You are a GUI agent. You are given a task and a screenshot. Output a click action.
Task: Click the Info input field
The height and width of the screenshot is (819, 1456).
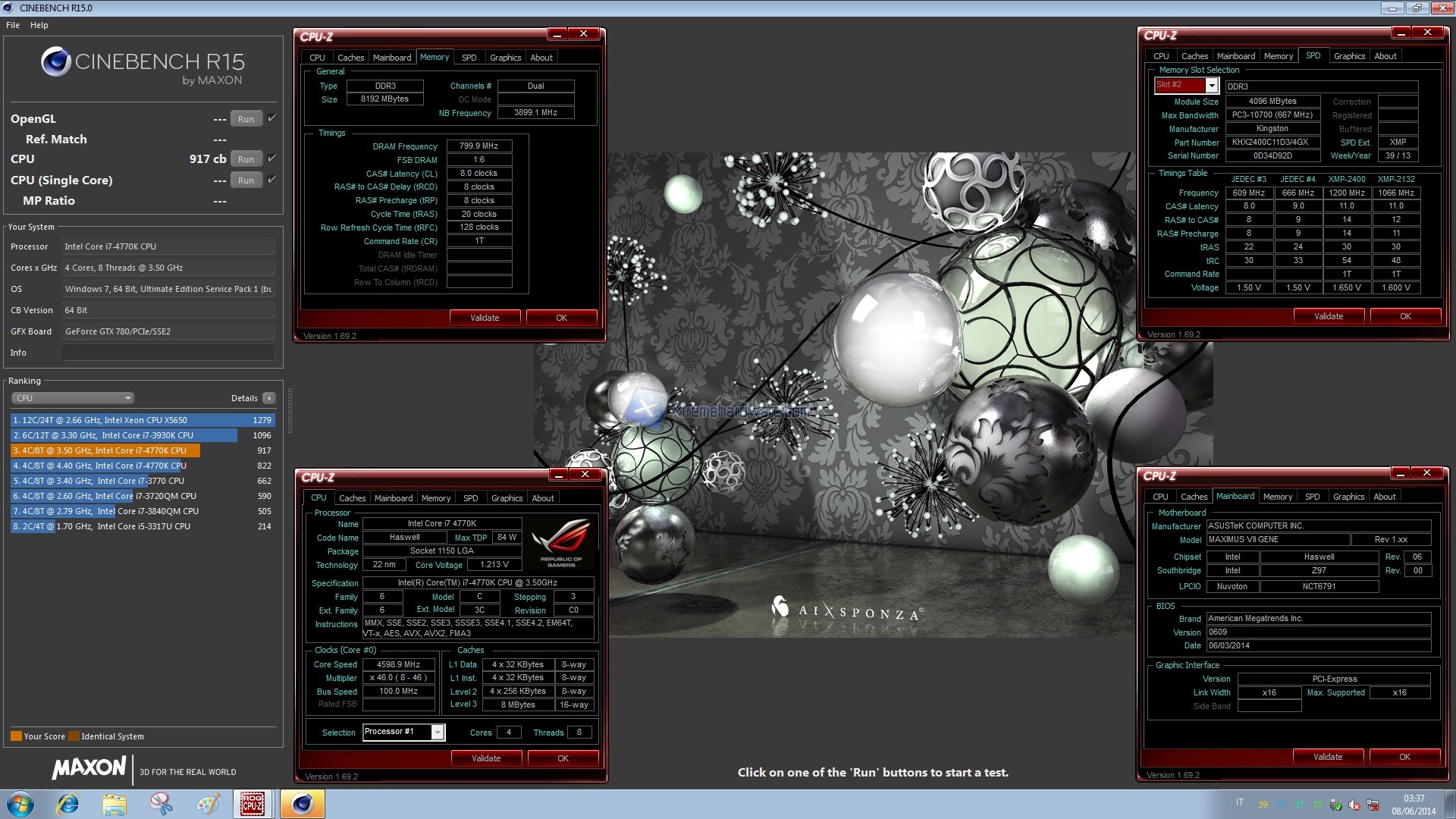(x=168, y=353)
